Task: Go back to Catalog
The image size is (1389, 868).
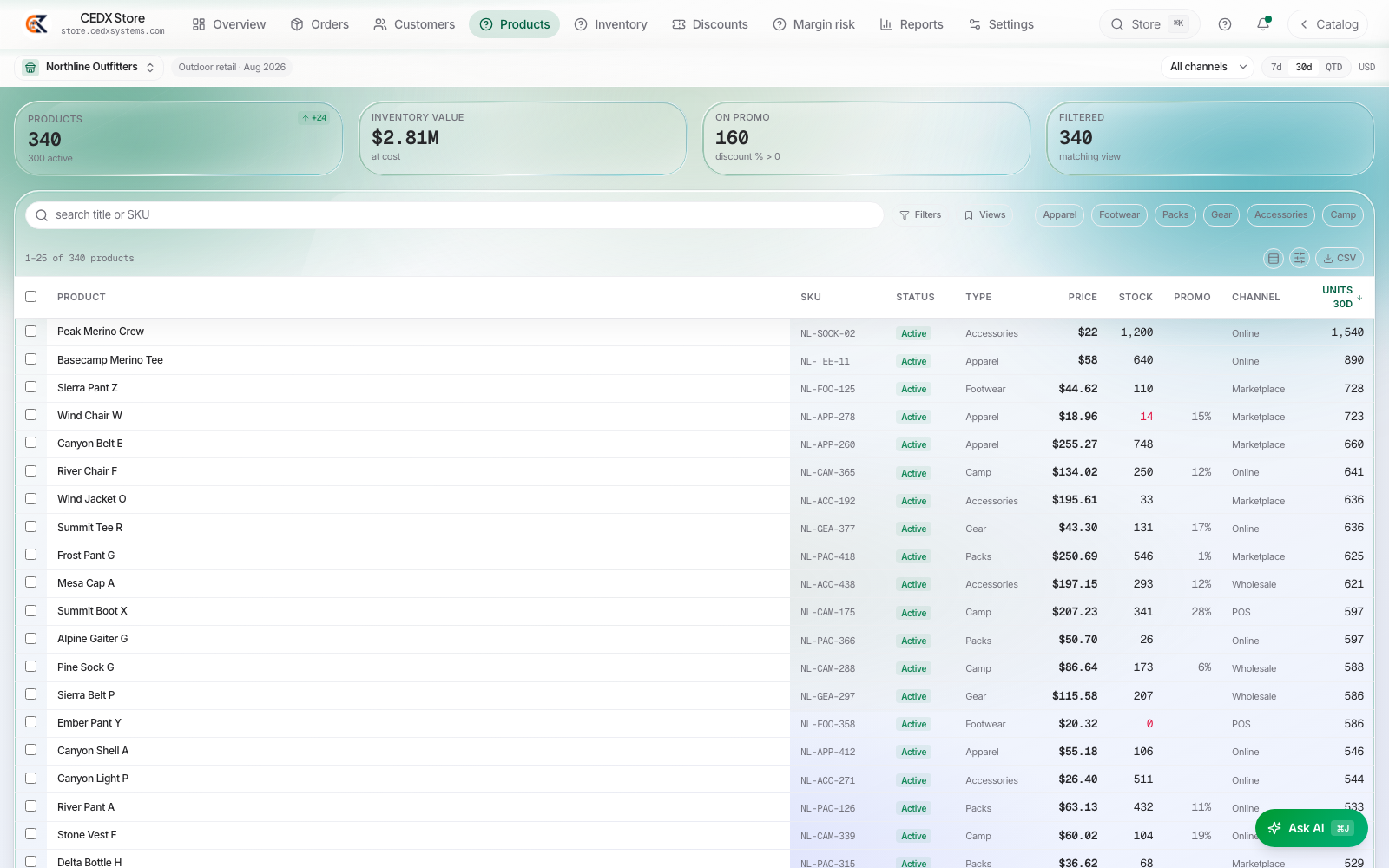Action: tap(1328, 24)
